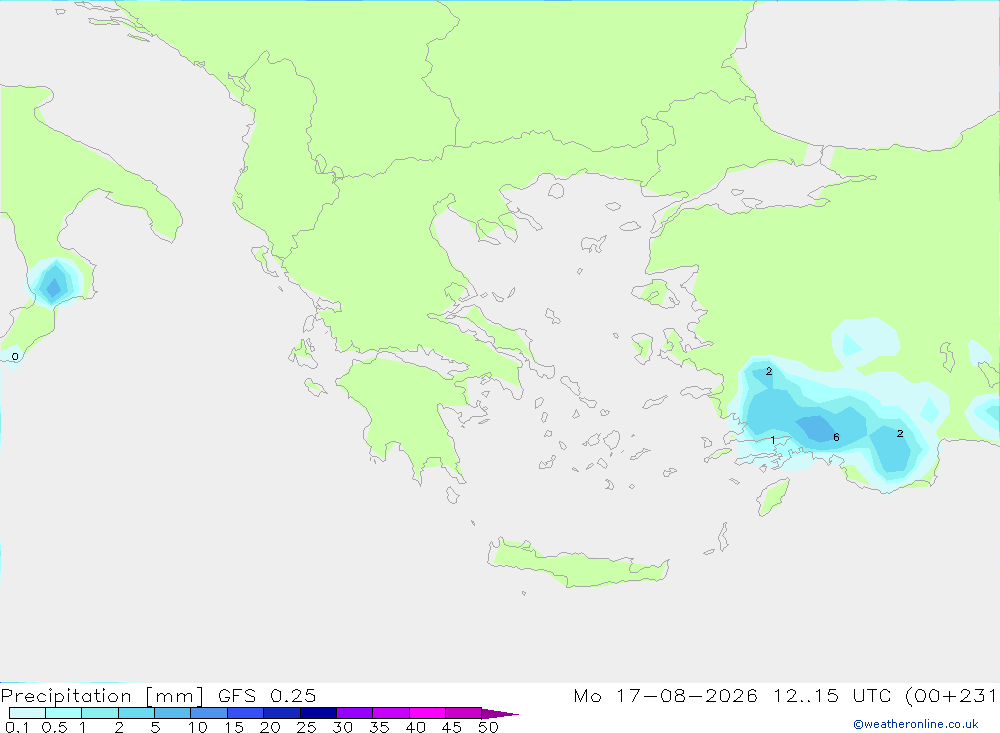Click the legend label '50'
The height and width of the screenshot is (733, 1000).
[488, 727]
